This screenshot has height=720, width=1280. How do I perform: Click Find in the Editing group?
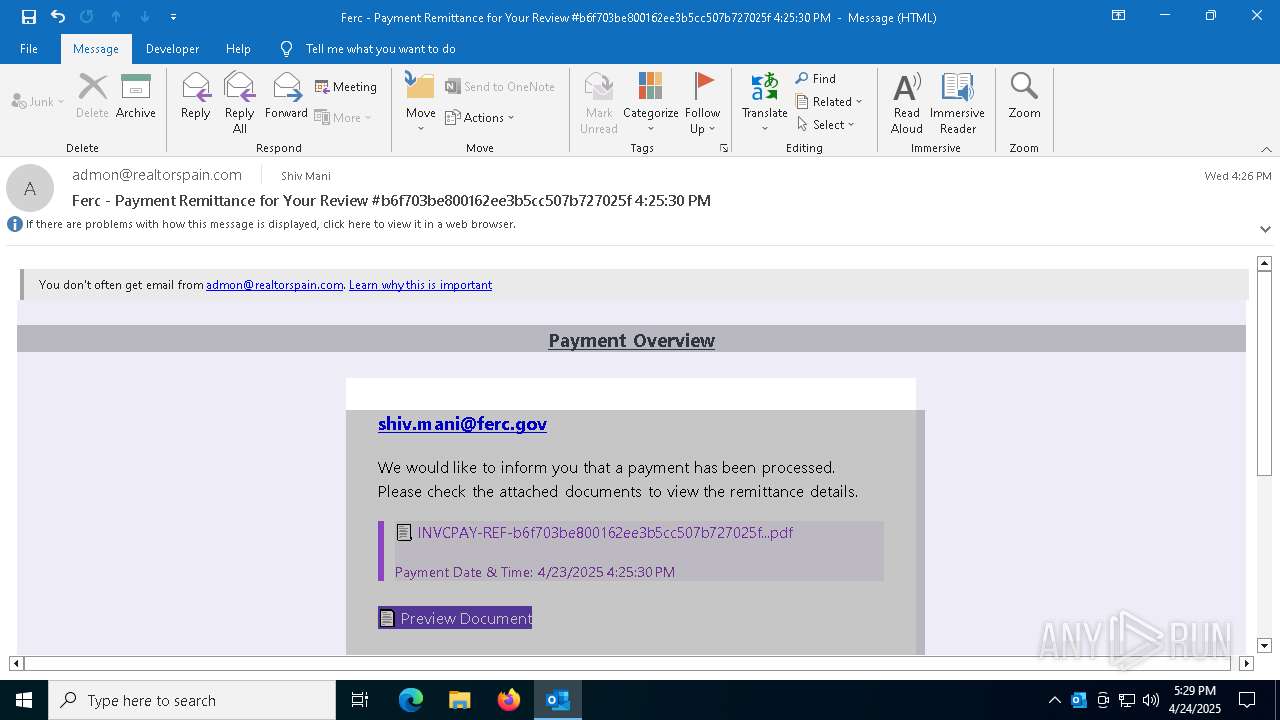(816, 78)
